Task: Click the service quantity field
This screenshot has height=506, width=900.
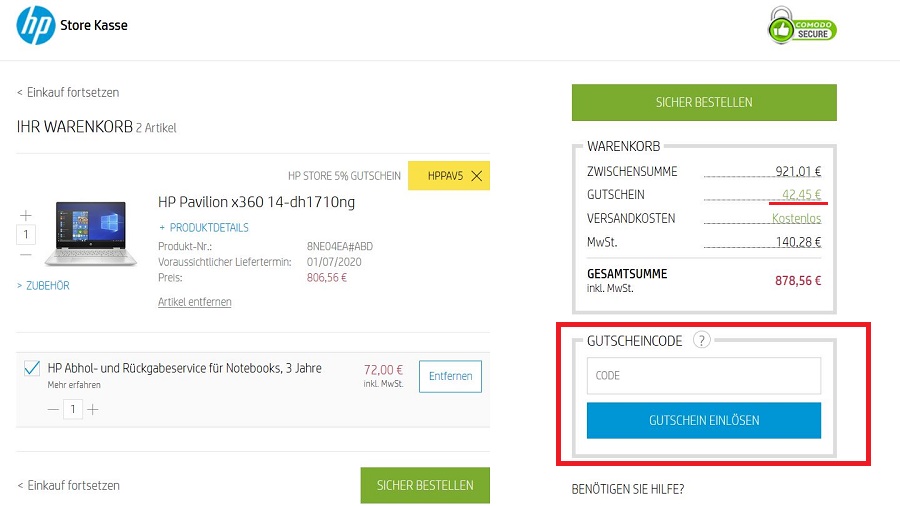Action: (73, 409)
